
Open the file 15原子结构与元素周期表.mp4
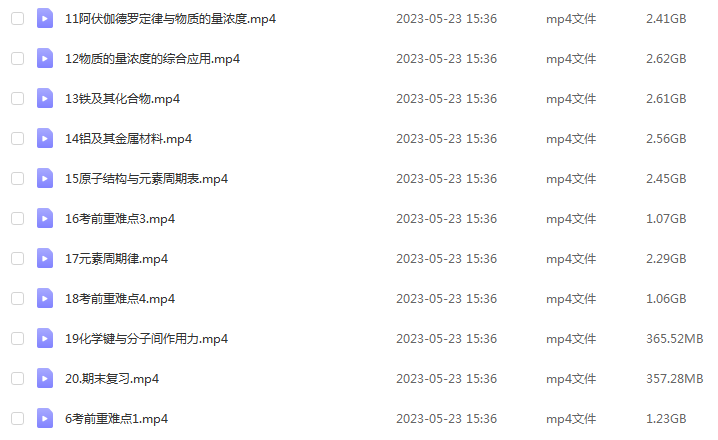pos(147,179)
